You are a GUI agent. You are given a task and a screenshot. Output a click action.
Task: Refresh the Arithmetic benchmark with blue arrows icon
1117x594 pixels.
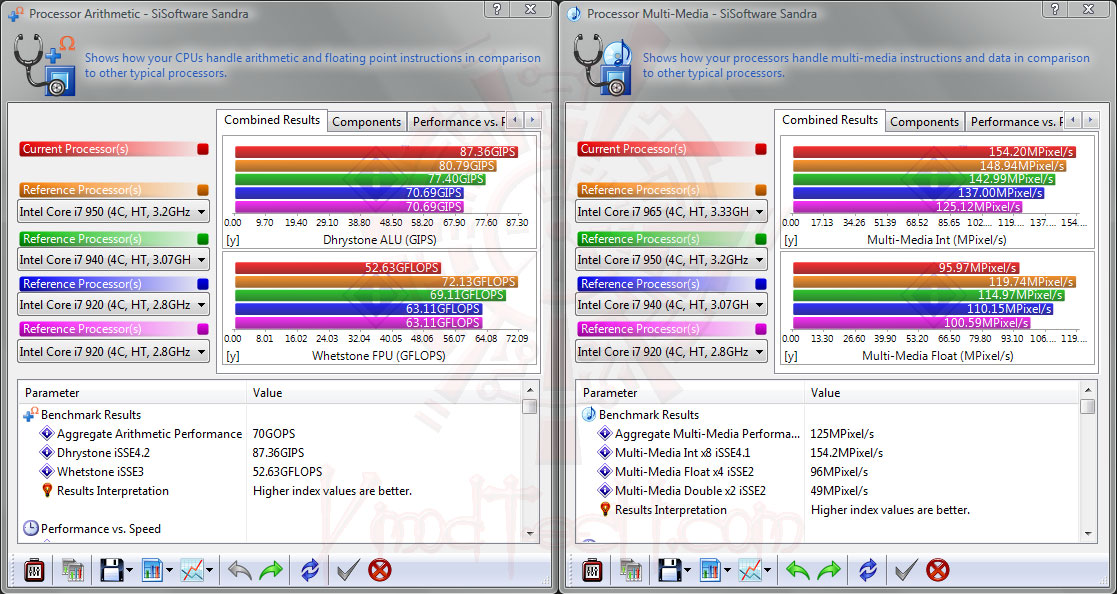coord(310,570)
